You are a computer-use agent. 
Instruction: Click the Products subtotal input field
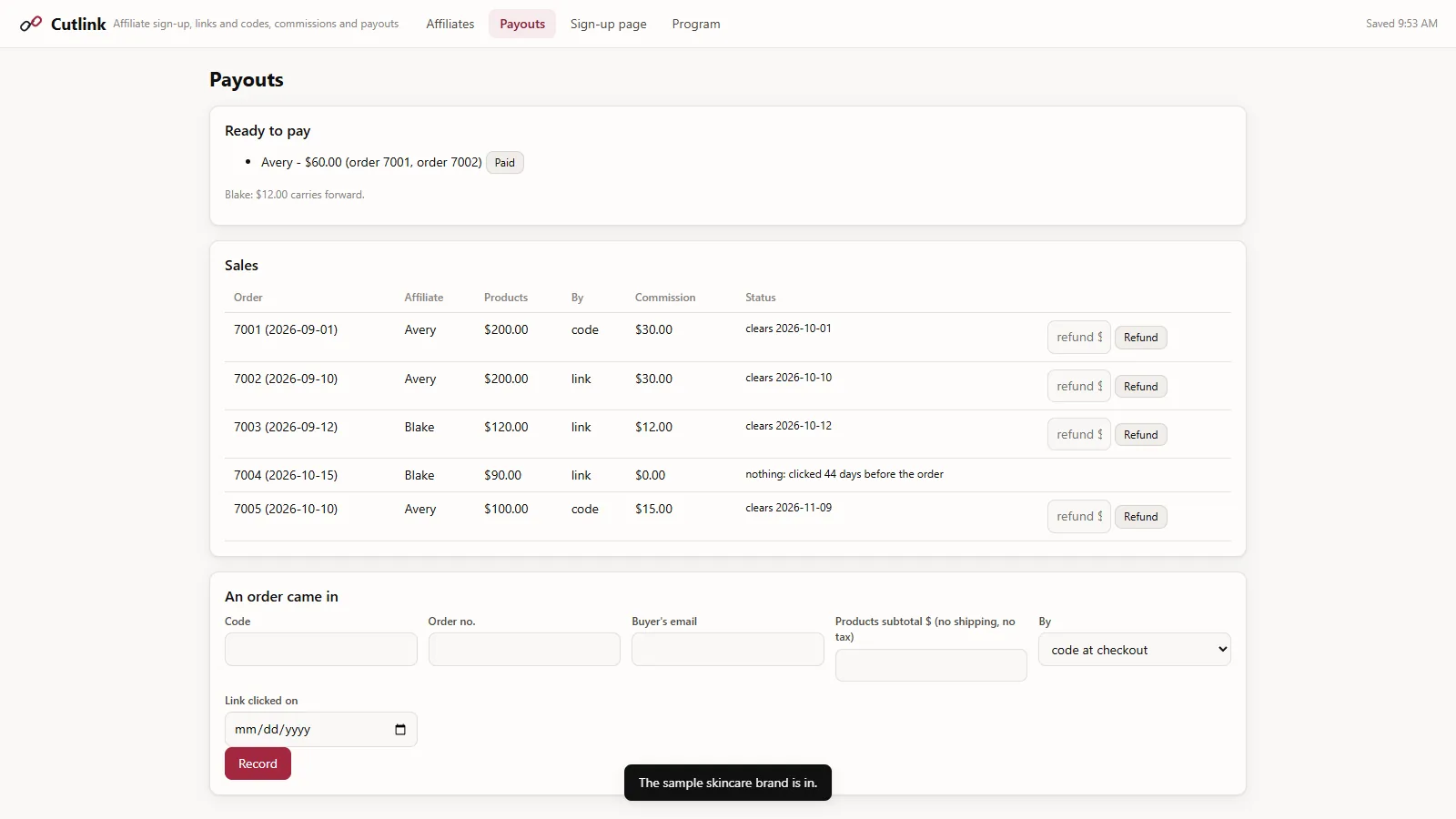tap(931, 665)
